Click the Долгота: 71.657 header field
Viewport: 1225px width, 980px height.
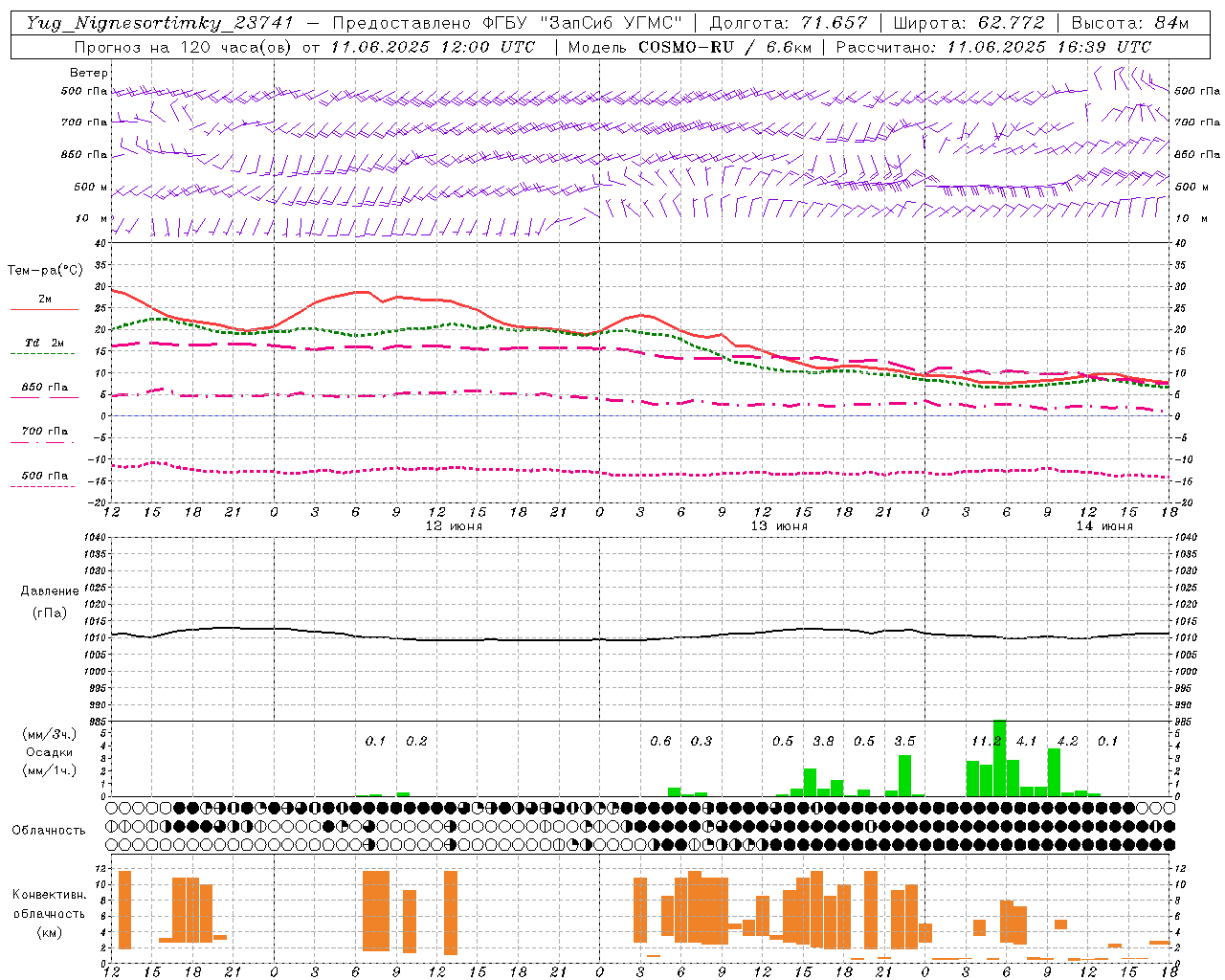(x=789, y=23)
